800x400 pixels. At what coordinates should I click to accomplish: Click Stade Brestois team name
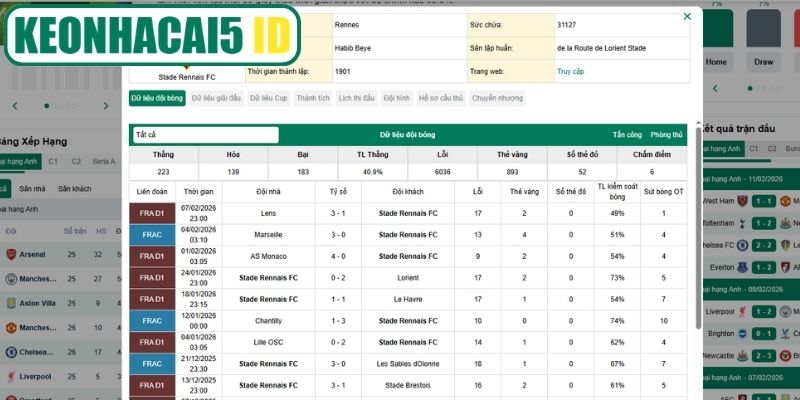(x=408, y=385)
